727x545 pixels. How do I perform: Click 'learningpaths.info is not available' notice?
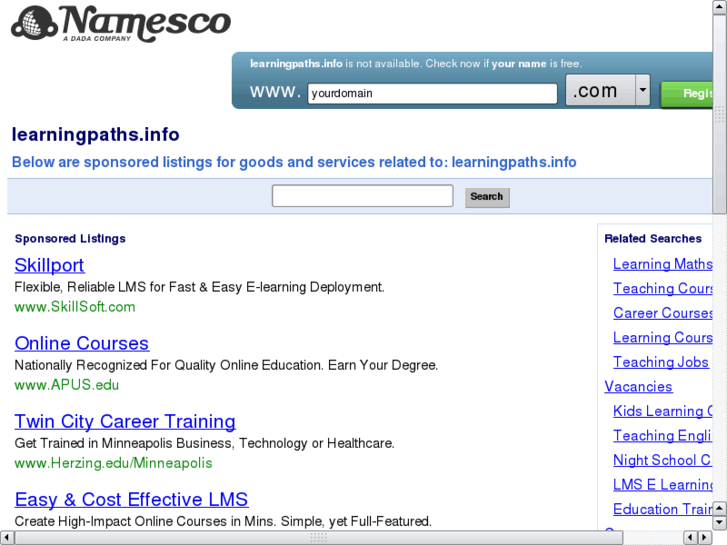tap(416, 64)
